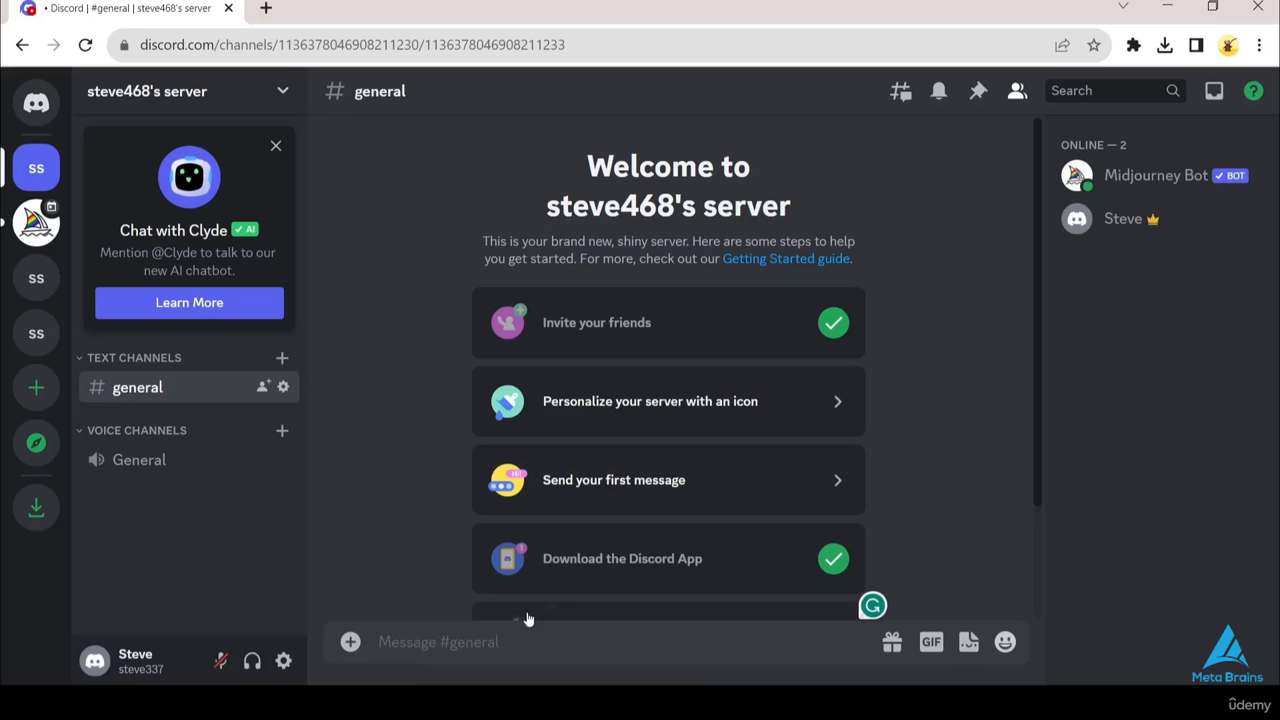Click the search magnifier icon
Screen dimensions: 1280x720
point(1172,91)
